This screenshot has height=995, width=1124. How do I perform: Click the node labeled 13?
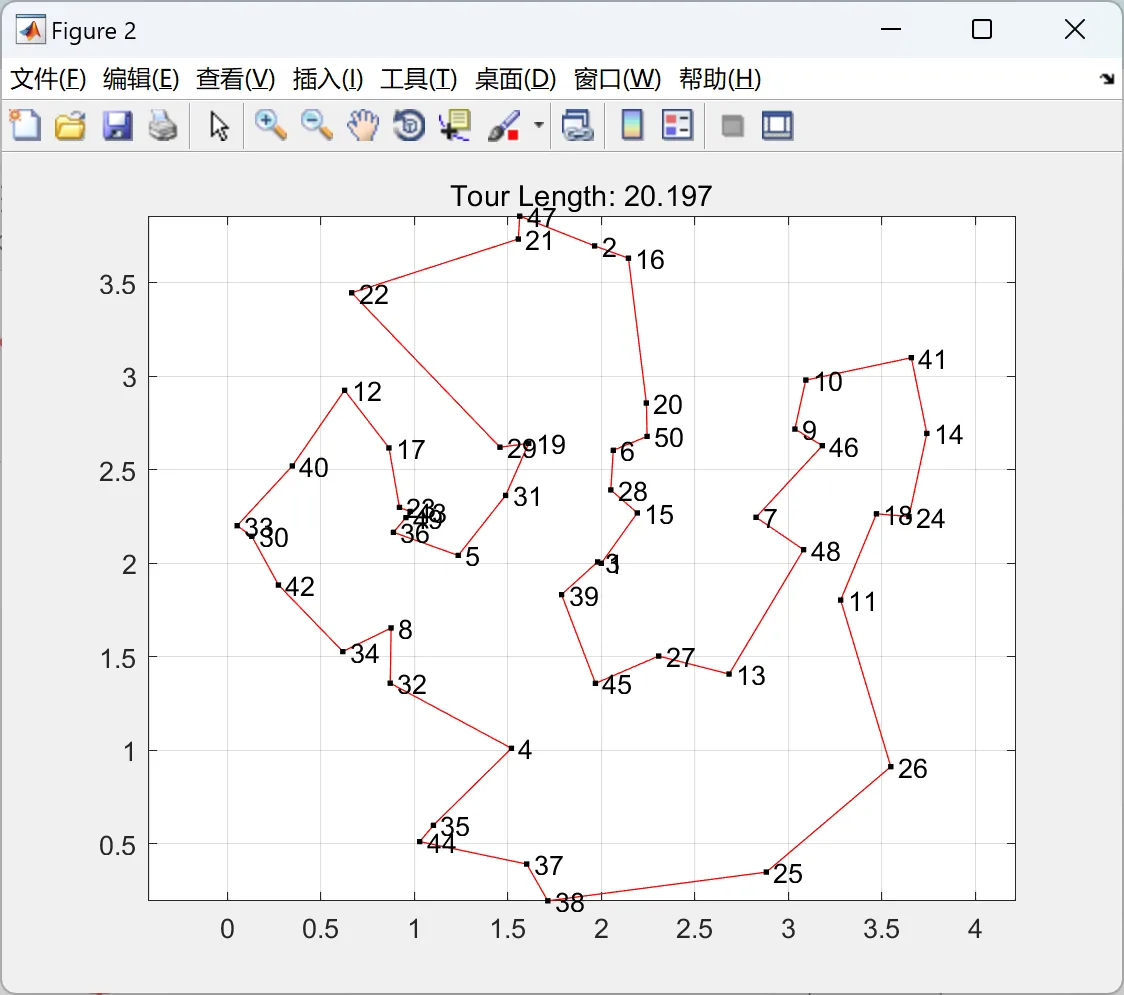(x=729, y=674)
